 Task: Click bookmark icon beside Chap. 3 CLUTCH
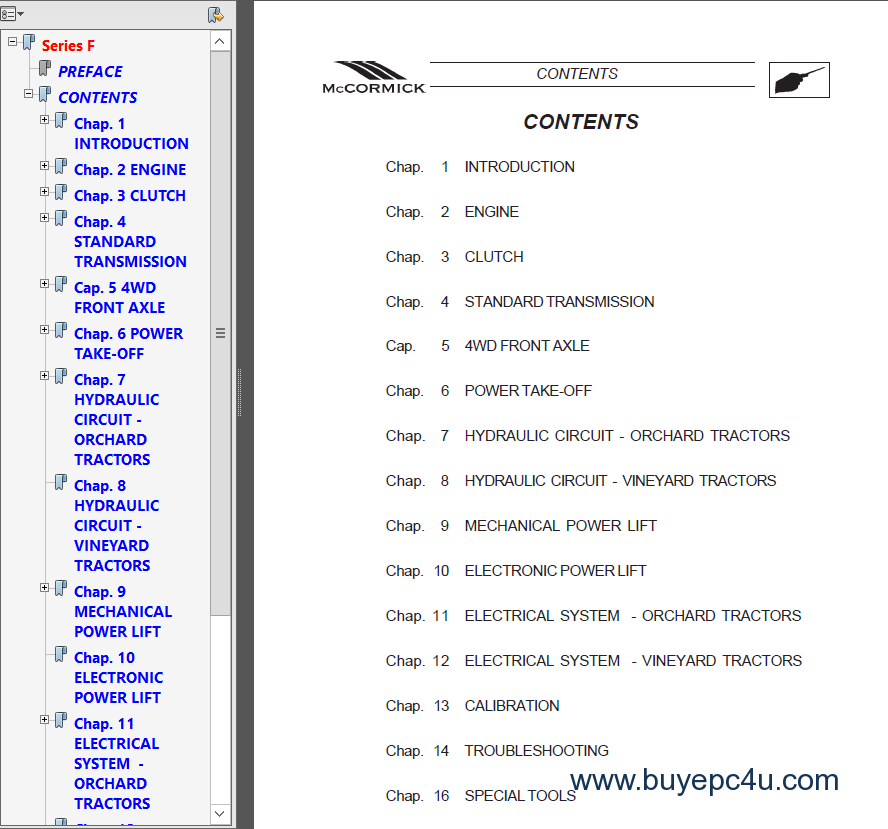(x=61, y=193)
